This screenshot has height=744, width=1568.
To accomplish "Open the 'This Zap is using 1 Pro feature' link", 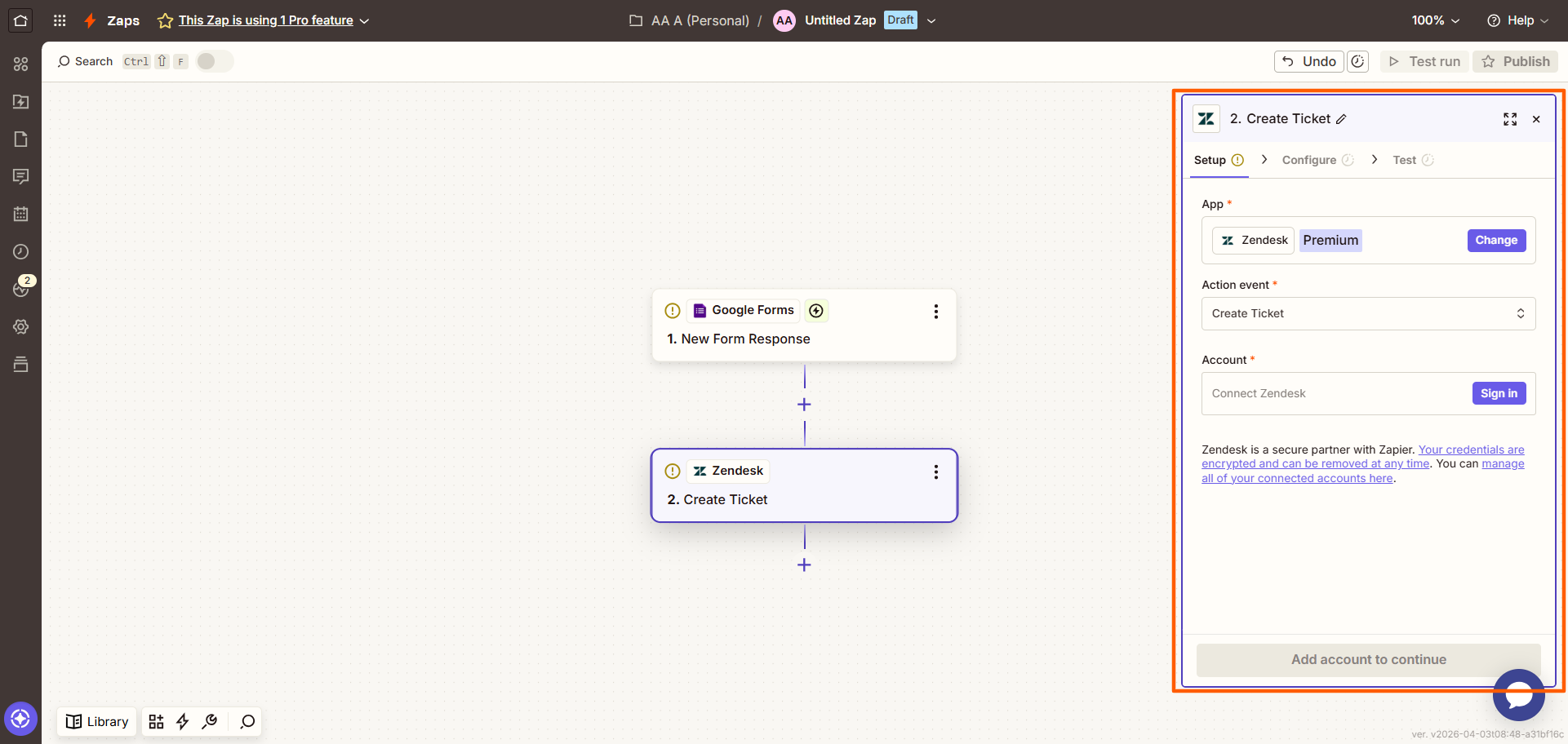I will point(266,20).
